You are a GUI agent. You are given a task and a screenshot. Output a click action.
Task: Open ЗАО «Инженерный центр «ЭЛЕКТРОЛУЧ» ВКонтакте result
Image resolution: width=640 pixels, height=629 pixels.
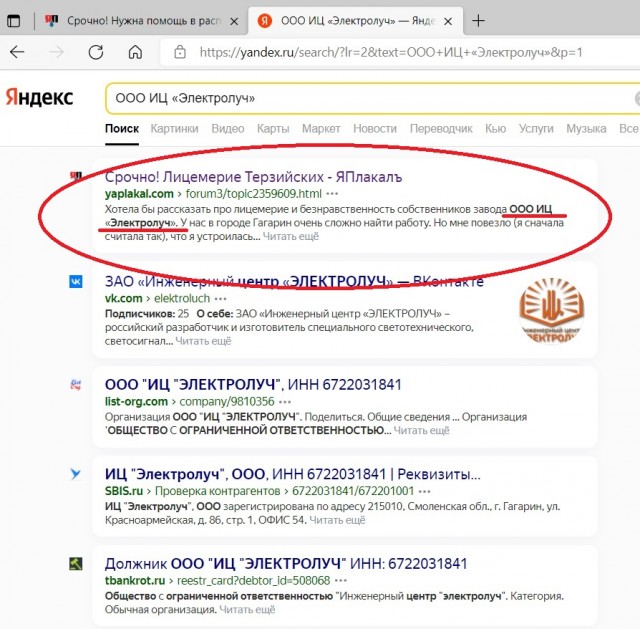294,281
